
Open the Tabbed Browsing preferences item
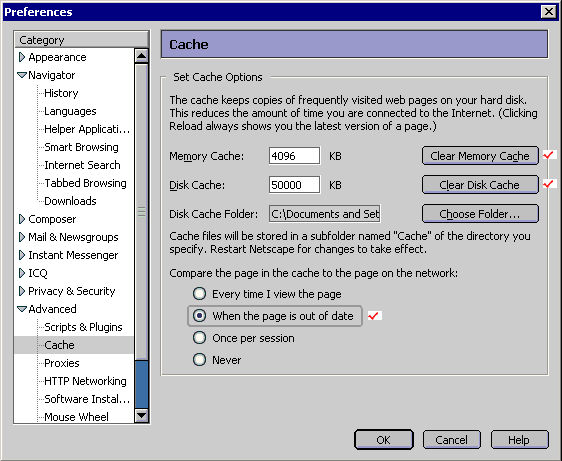(85, 183)
